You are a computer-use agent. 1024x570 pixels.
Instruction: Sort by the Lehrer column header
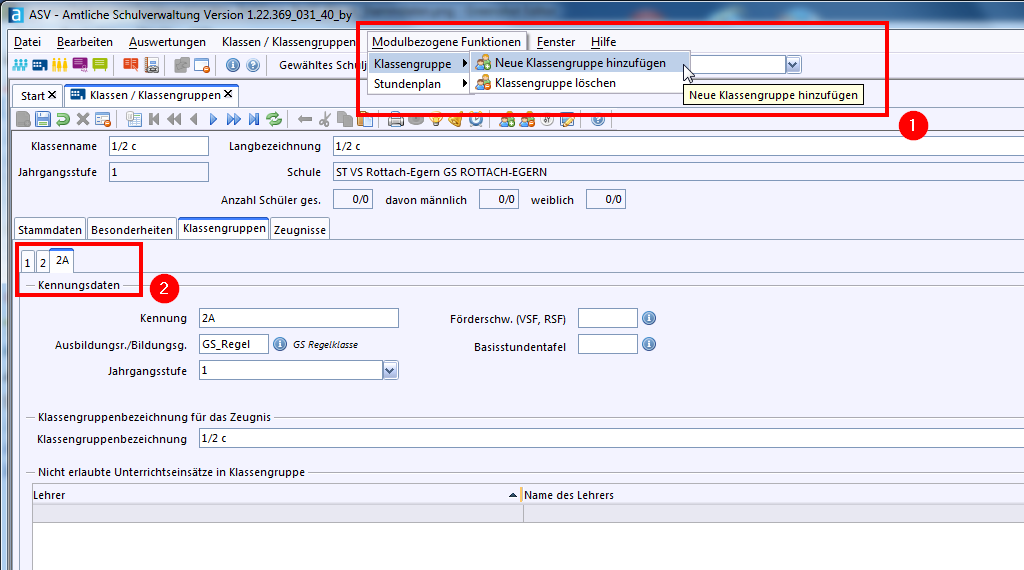coord(277,495)
